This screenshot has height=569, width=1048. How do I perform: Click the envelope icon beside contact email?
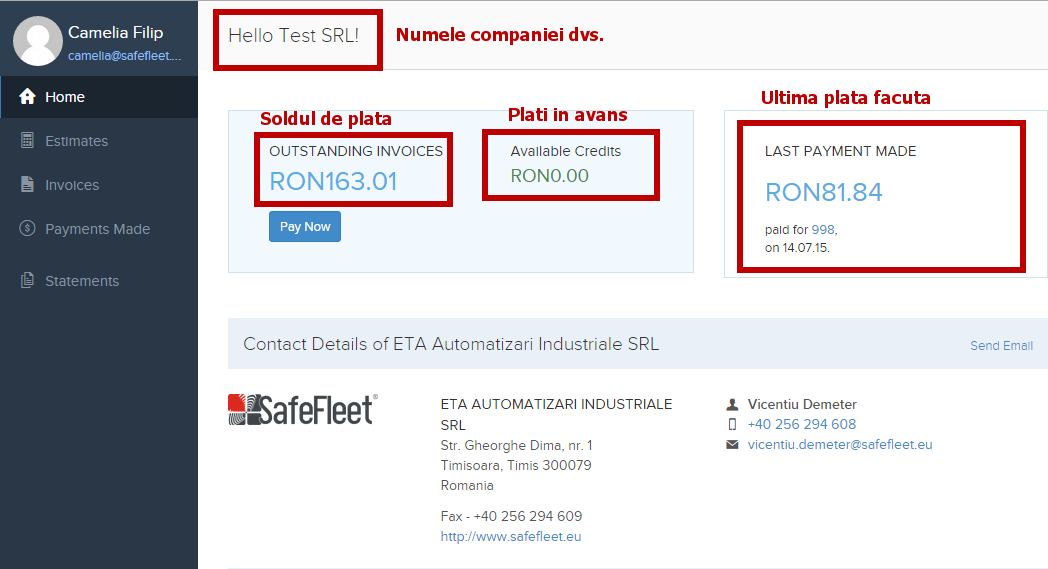733,445
